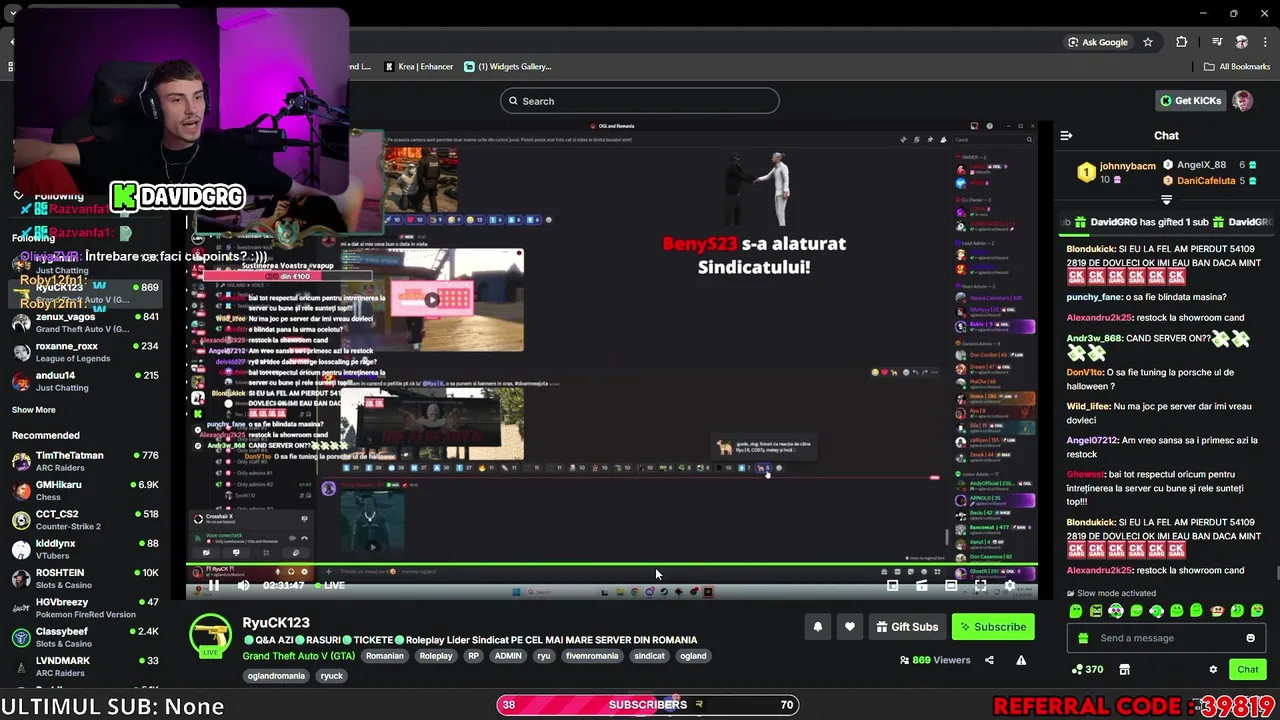This screenshot has height=720, width=1280.
Task: Open the Kick user profile avatar menu
Action: [x=1242, y=101]
